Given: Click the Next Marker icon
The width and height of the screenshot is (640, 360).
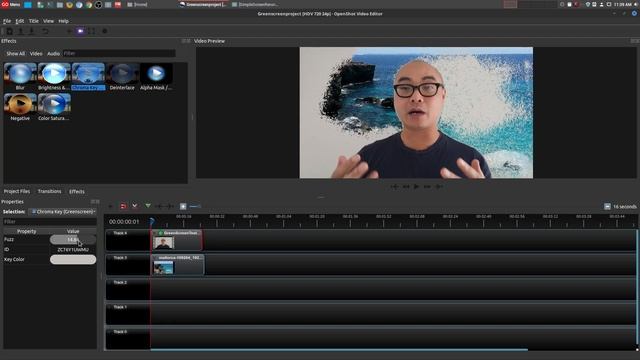Looking at the screenshot, I should (x=170, y=206).
